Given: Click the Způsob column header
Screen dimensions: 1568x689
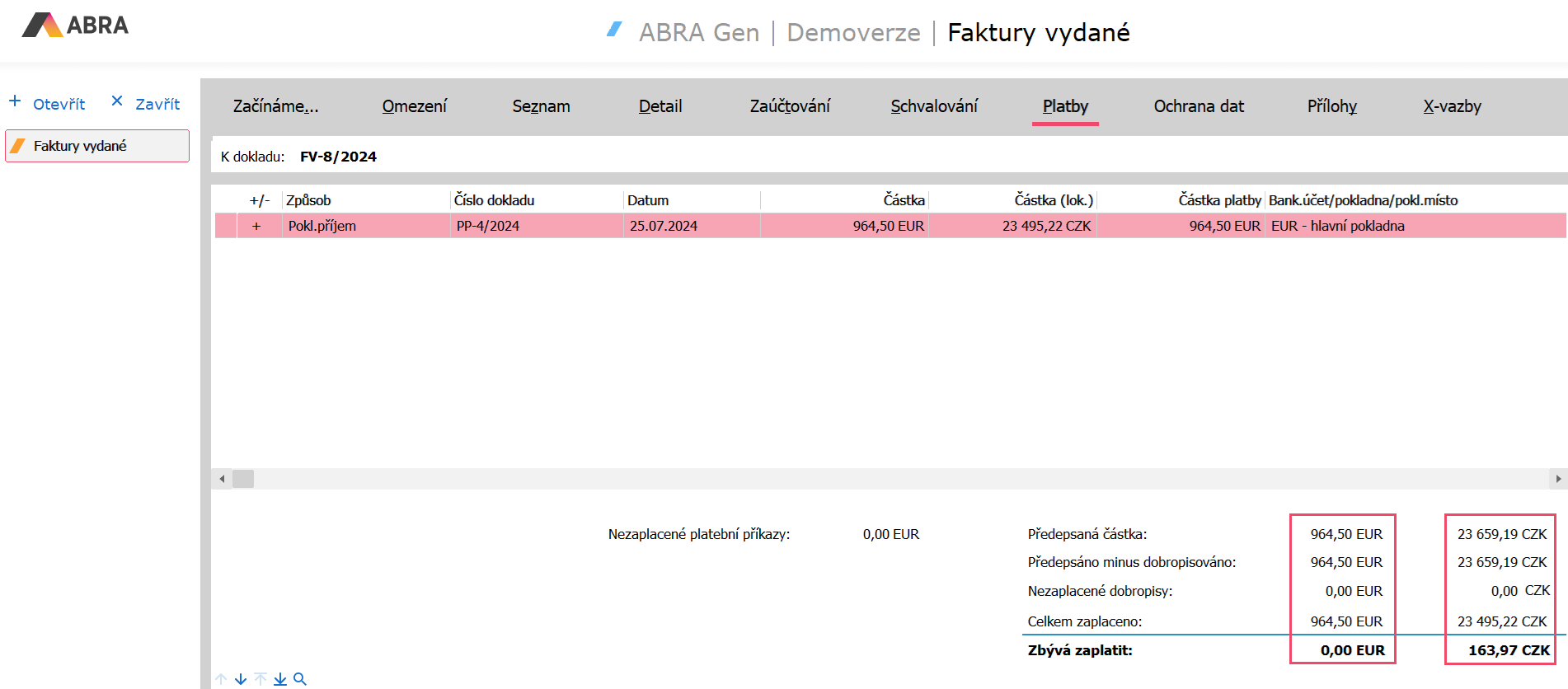Looking at the screenshot, I should [x=308, y=200].
